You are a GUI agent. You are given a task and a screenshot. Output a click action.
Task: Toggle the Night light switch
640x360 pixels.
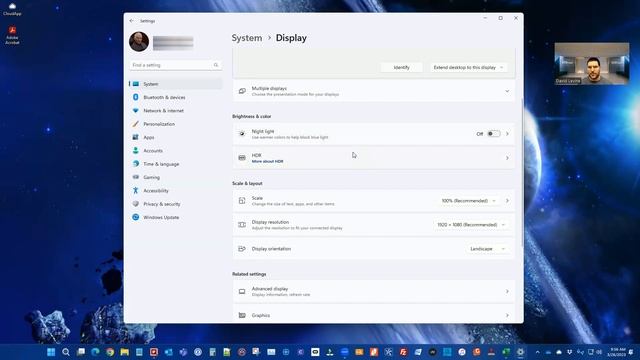493,134
